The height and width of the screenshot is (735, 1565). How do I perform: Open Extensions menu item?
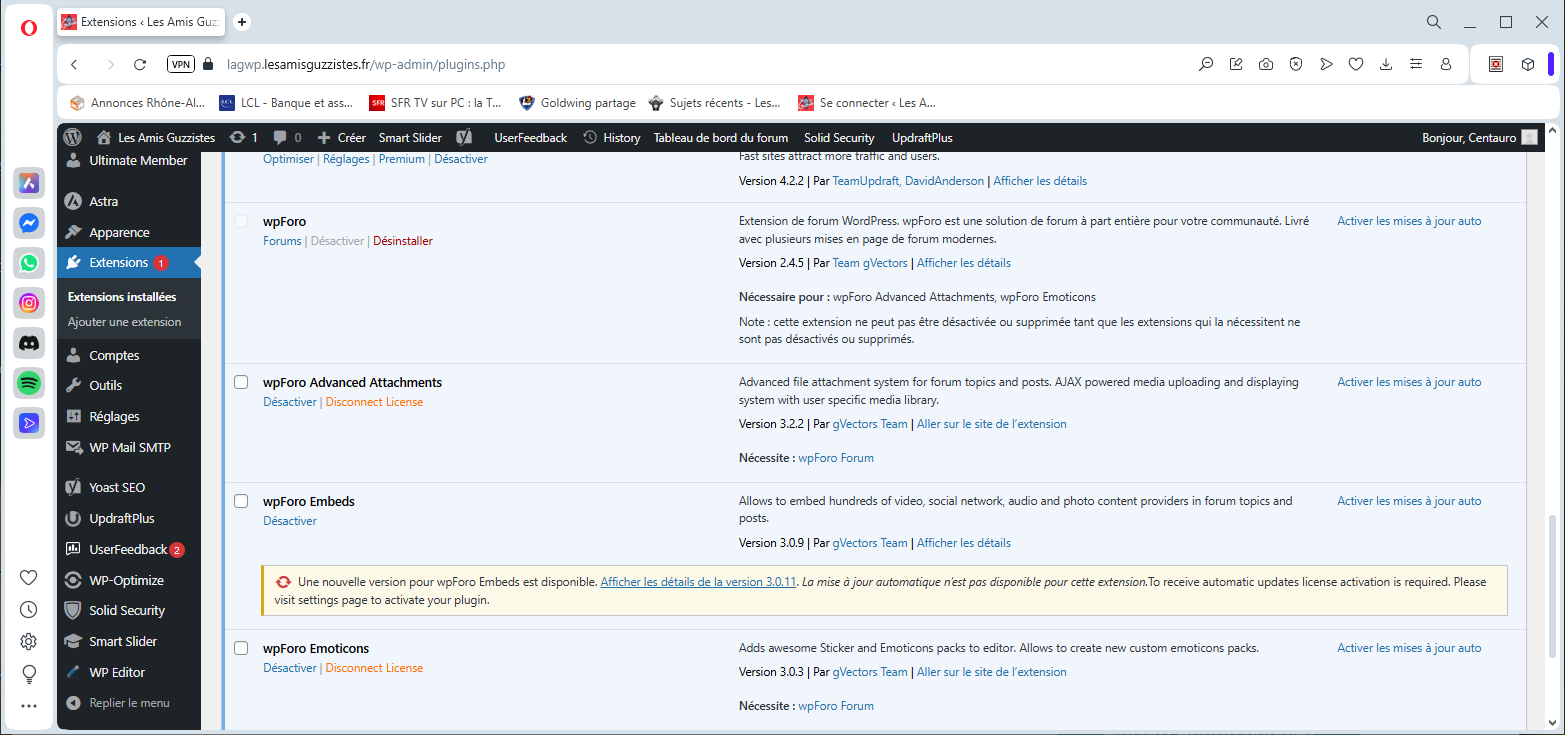[x=129, y=263]
